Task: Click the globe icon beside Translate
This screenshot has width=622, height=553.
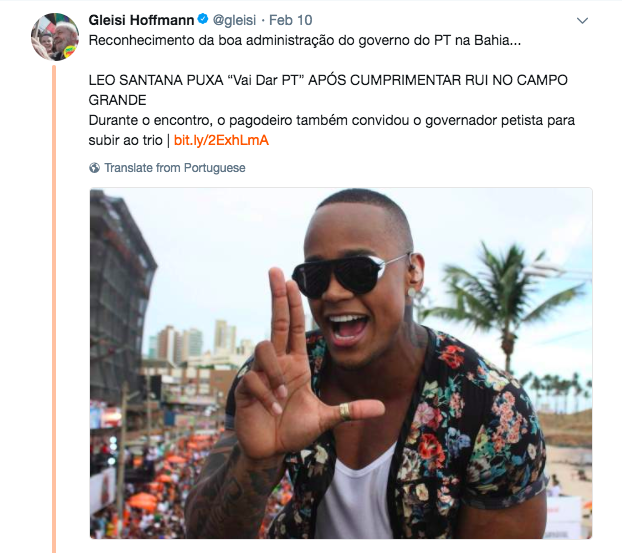Action: 94,168
